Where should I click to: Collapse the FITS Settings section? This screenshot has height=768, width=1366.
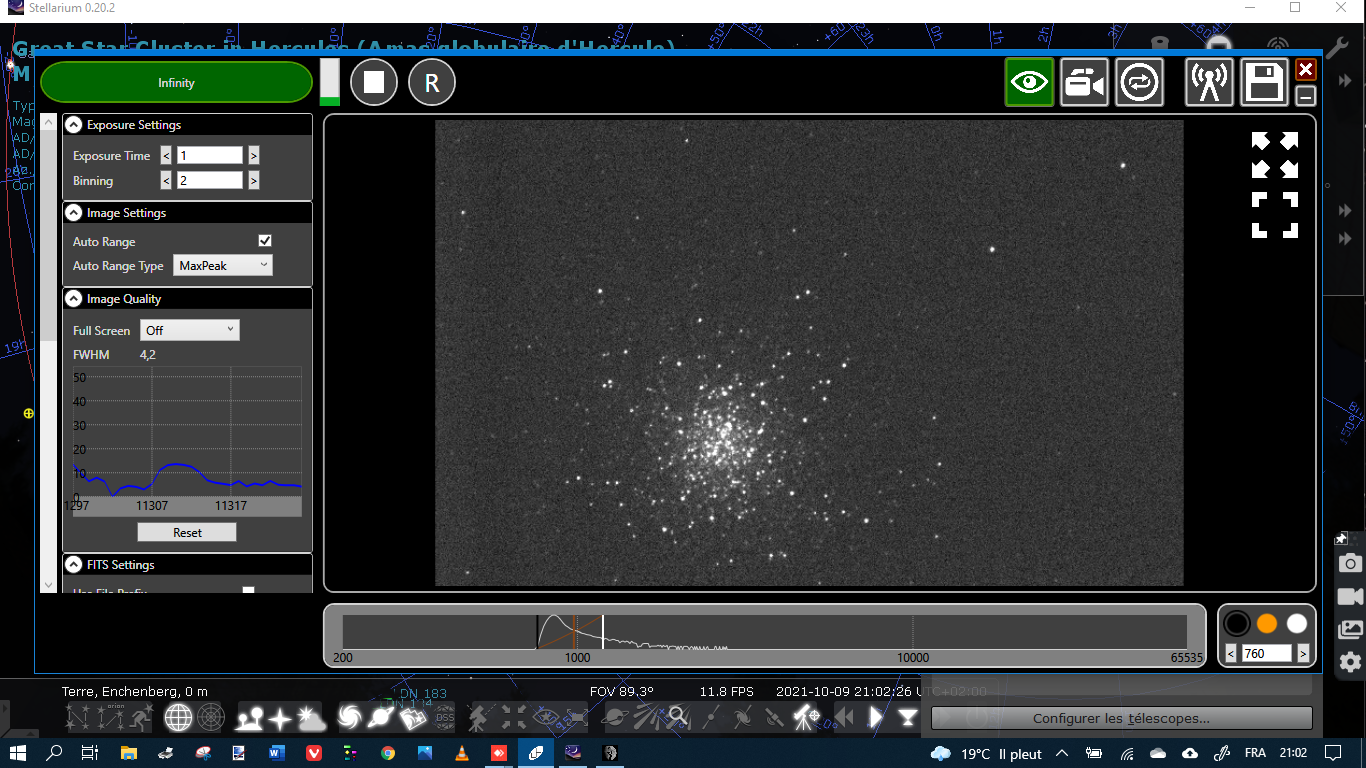73,565
